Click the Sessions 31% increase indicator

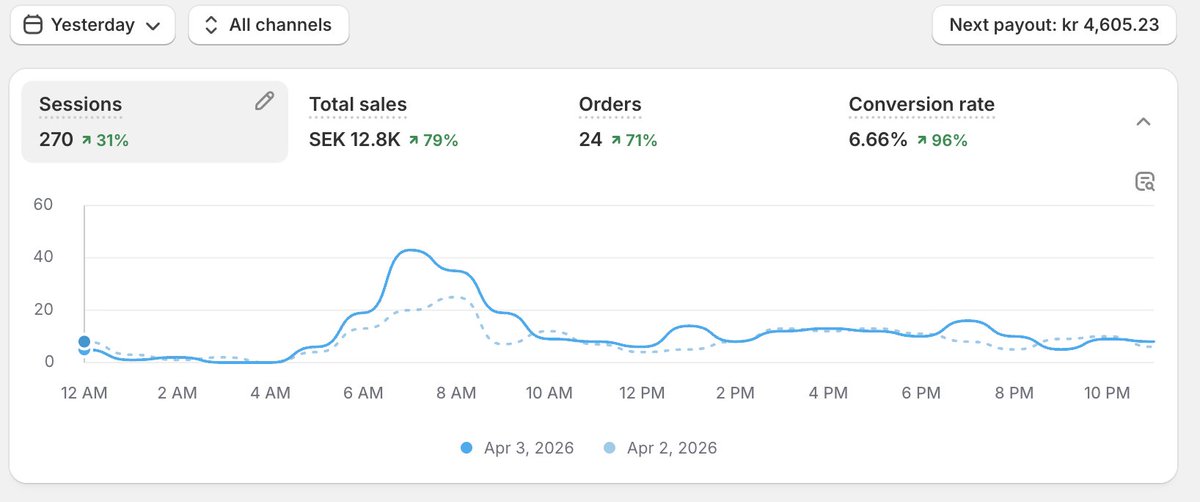pyautogui.click(x=105, y=140)
